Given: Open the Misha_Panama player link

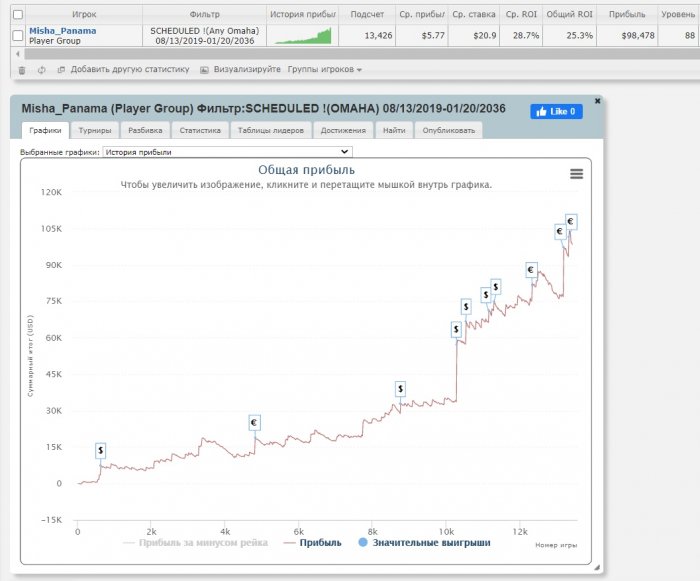Looking at the screenshot, I should (62, 31).
